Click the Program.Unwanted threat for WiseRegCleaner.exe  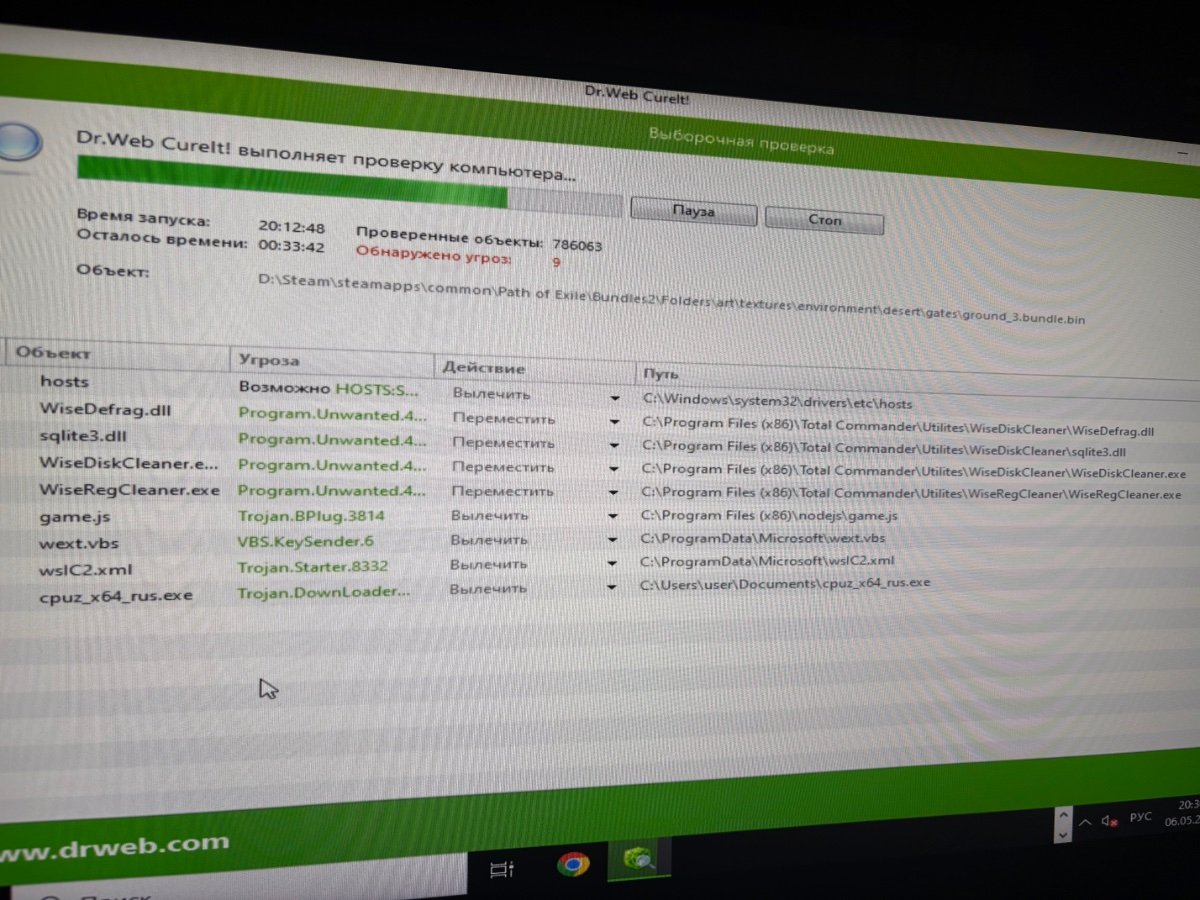pyautogui.click(x=333, y=491)
